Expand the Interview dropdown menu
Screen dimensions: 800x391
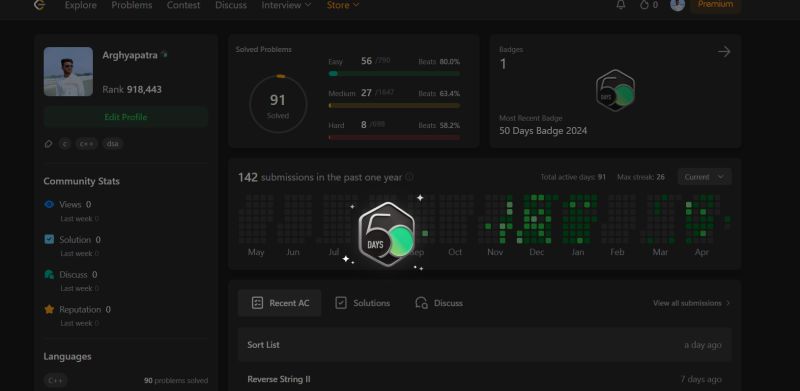[286, 5]
